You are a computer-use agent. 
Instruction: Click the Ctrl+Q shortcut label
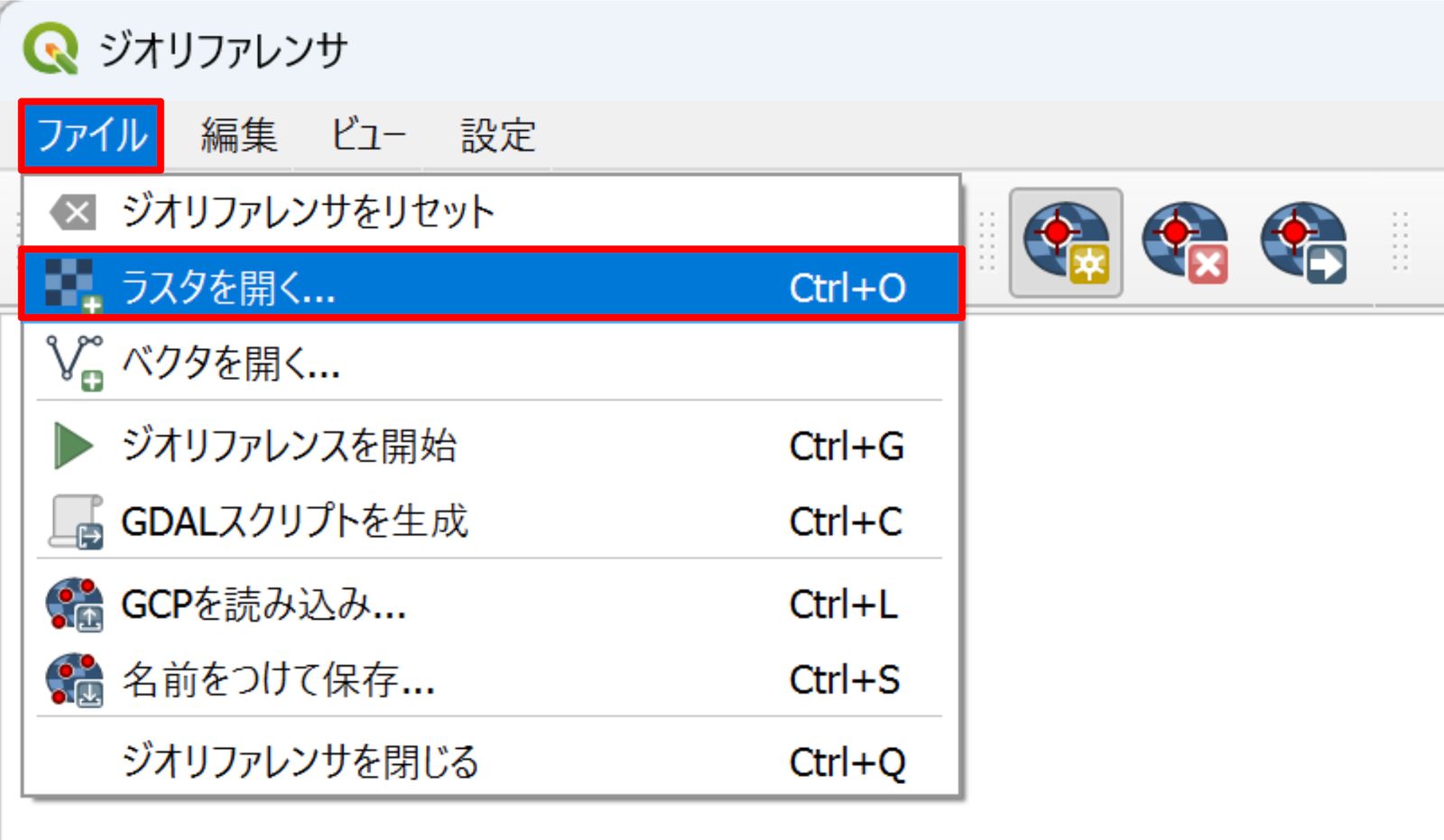point(847,764)
